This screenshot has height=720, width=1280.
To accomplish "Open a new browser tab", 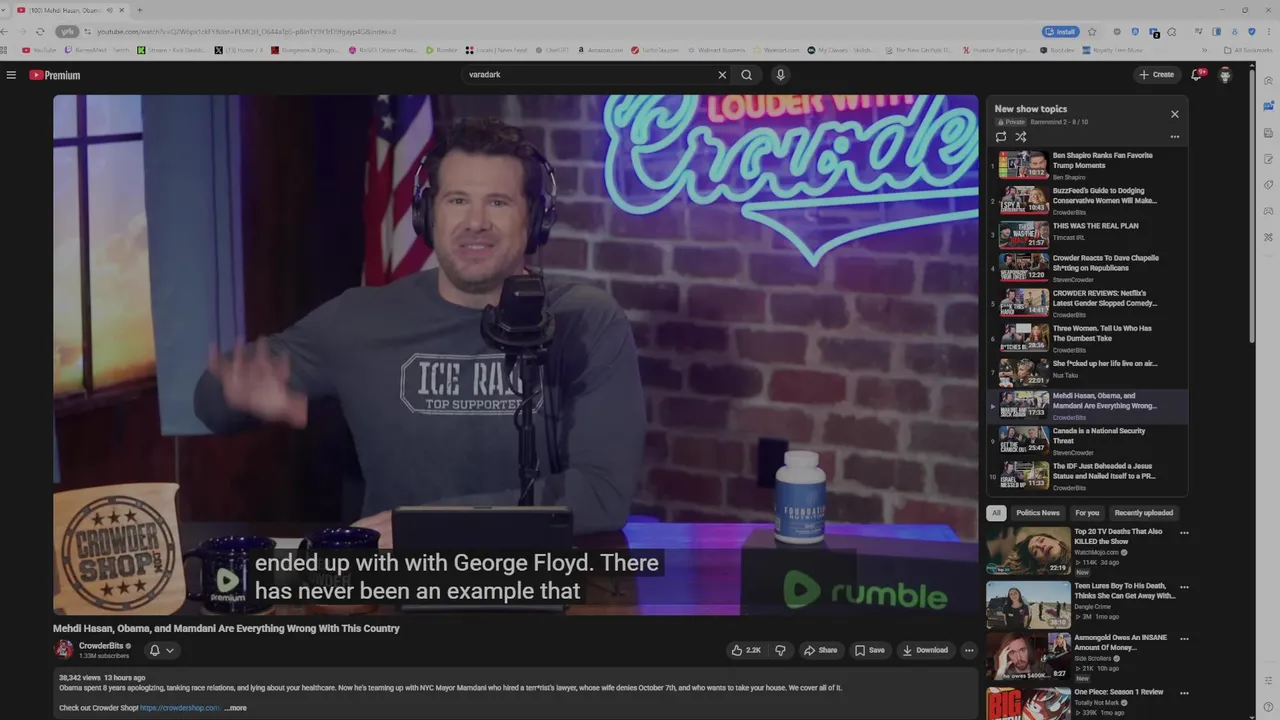I will pyautogui.click(x=139, y=10).
